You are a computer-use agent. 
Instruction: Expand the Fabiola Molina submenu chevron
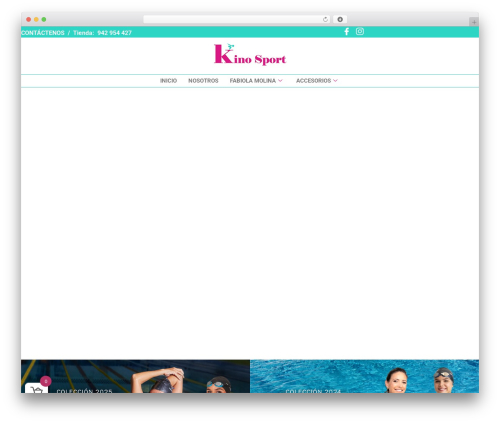click(x=280, y=81)
